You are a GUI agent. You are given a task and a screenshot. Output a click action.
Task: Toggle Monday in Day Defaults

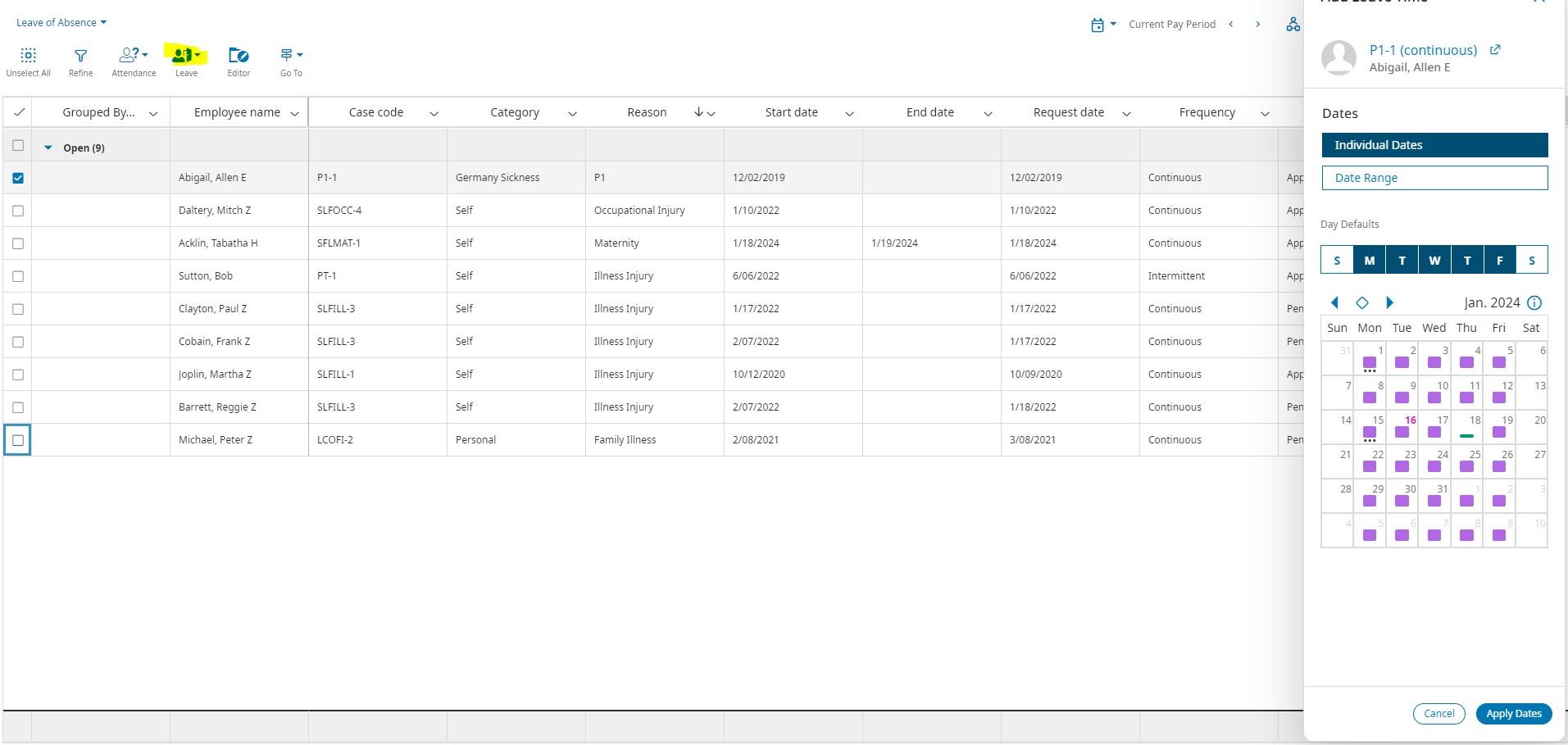pyautogui.click(x=1369, y=261)
